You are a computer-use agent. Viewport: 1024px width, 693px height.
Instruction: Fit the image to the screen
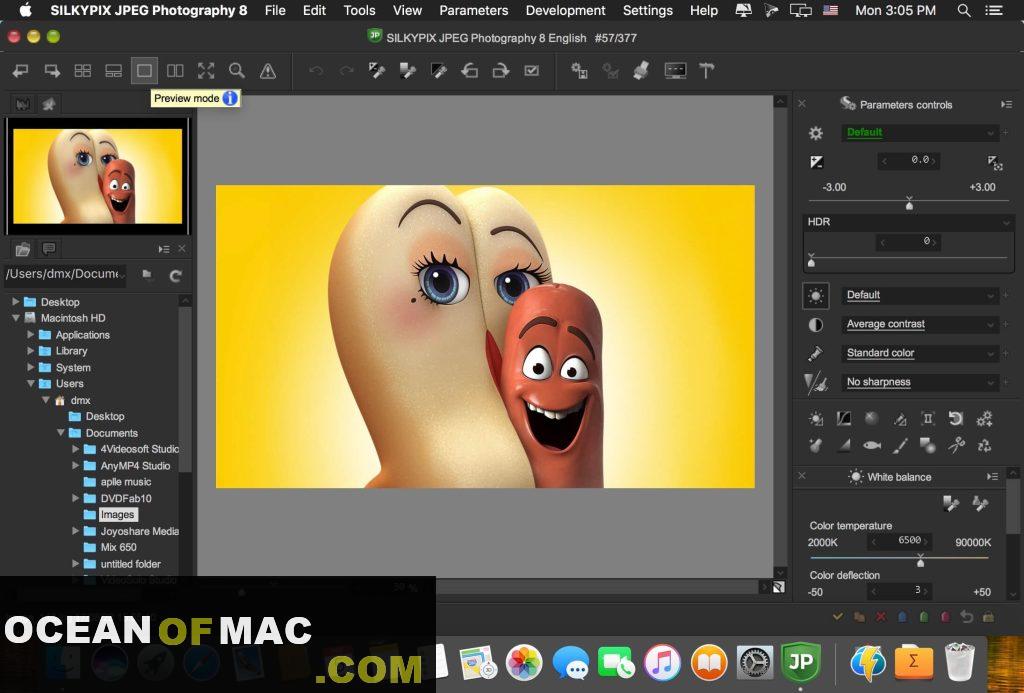coord(206,71)
